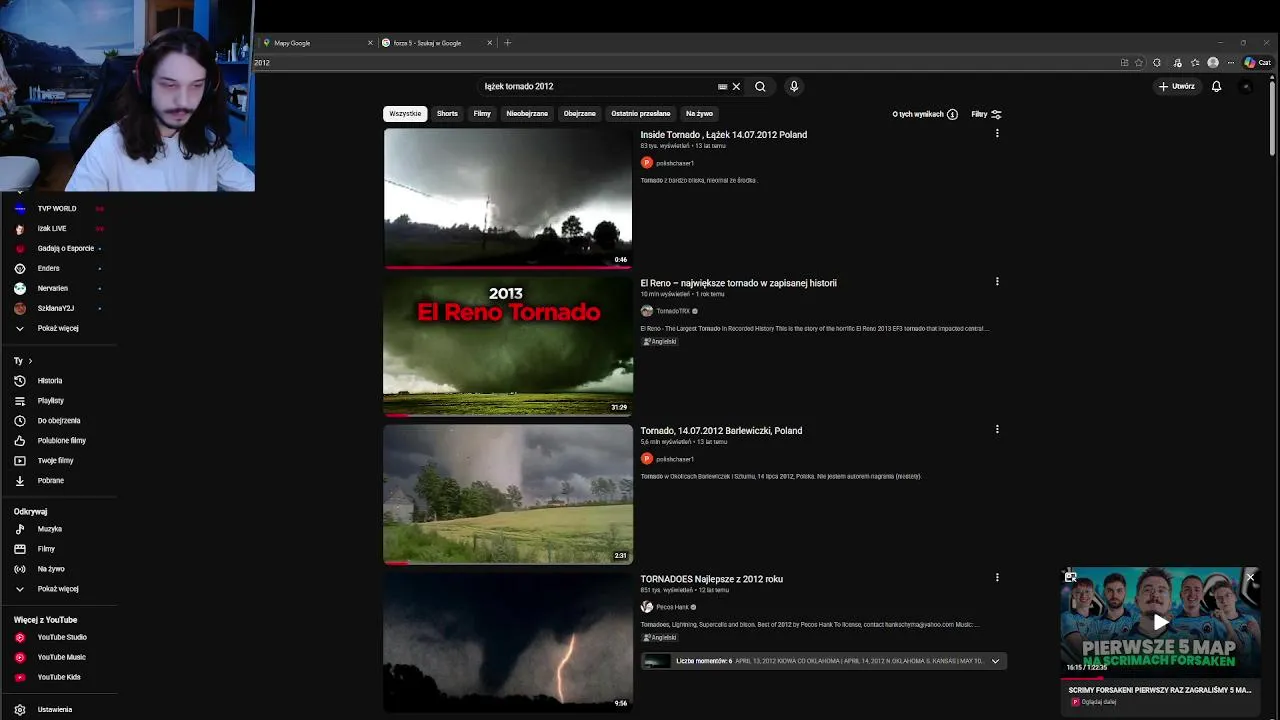
Task: Select the Filmy filter chip
Action: click(482, 114)
